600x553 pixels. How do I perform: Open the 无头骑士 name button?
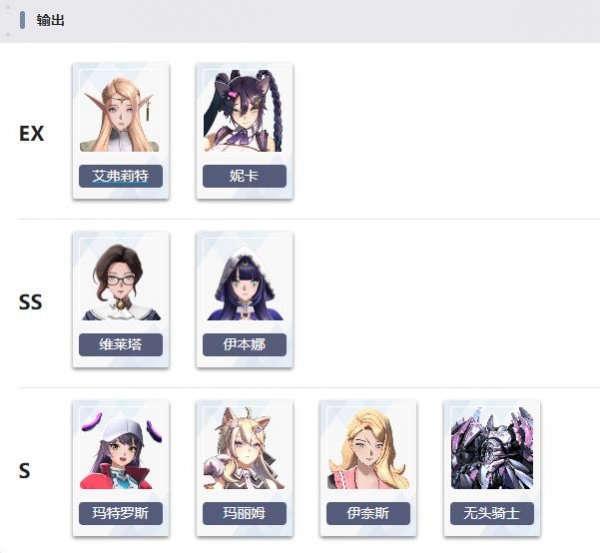pos(492,513)
